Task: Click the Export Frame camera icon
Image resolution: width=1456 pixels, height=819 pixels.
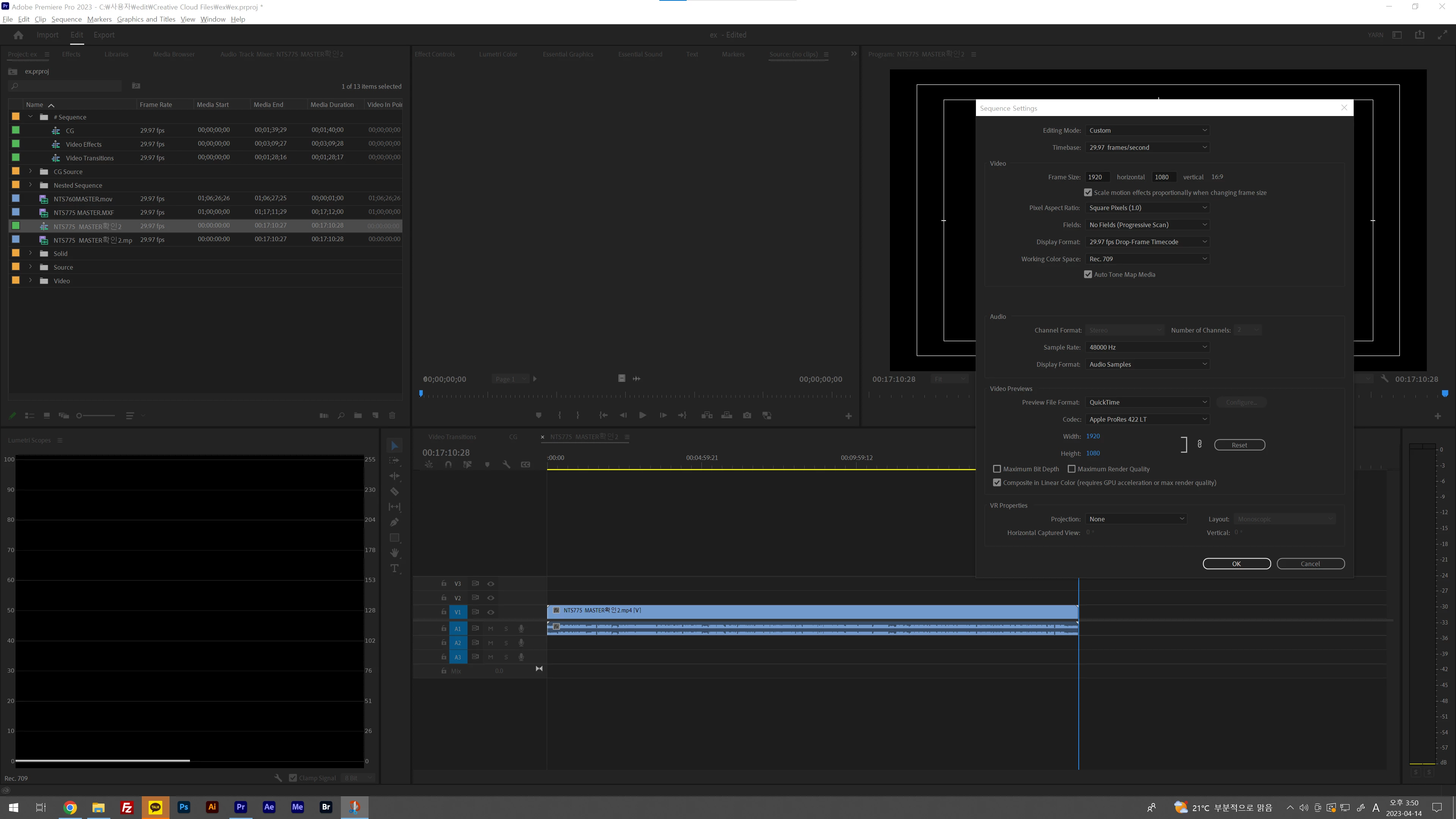Action: [747, 416]
